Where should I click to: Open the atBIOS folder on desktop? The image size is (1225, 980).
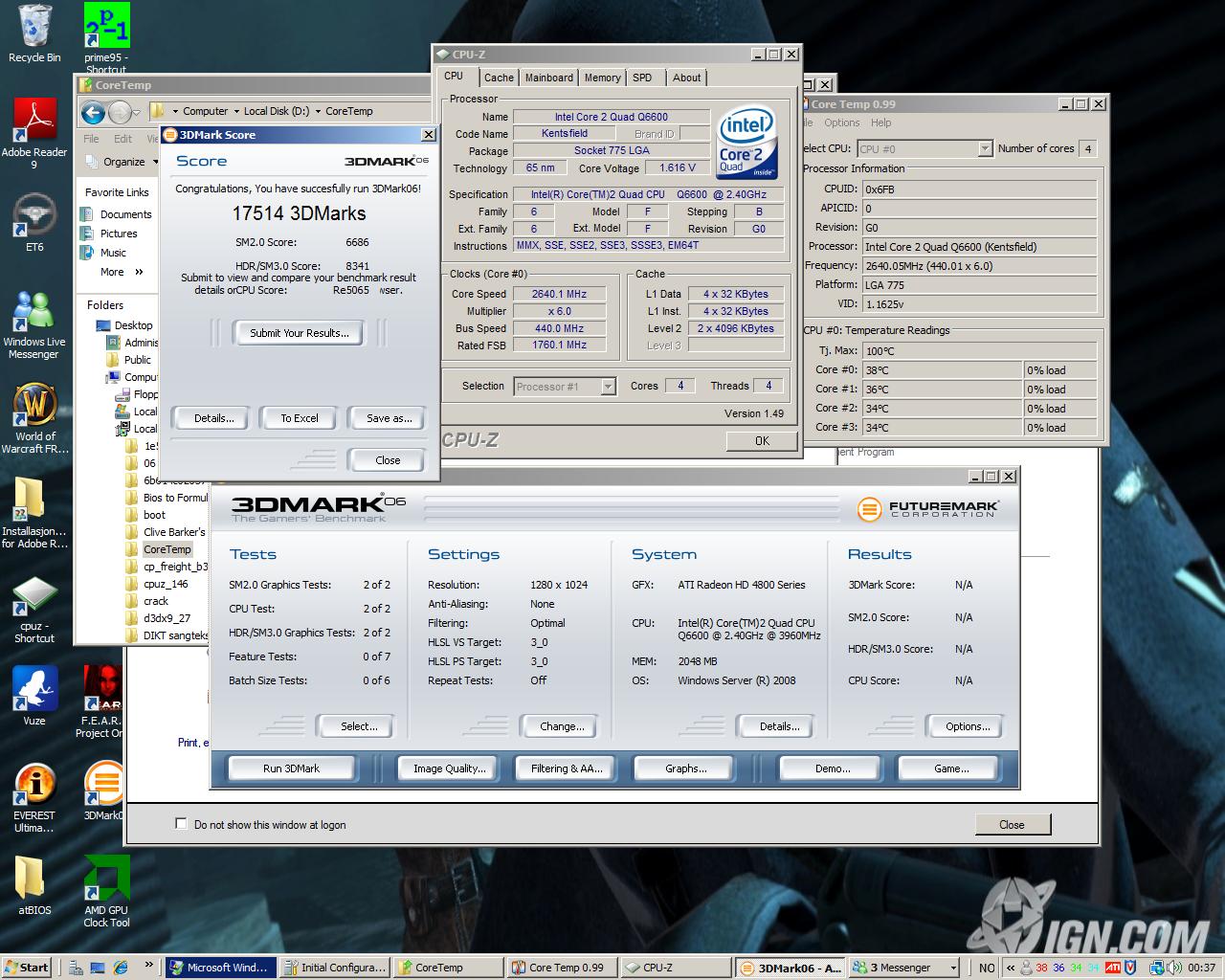[x=34, y=885]
